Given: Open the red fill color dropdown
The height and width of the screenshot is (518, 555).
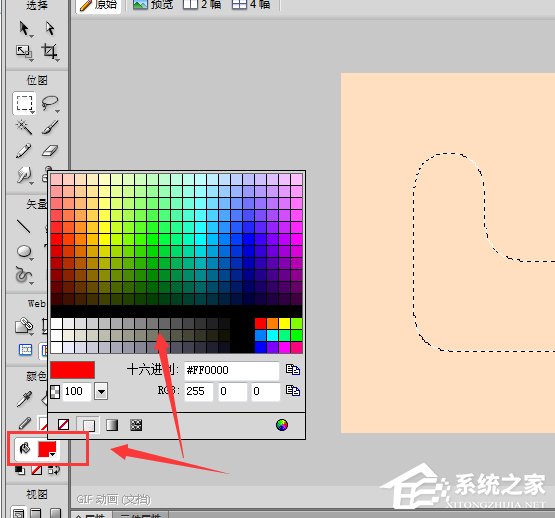Looking at the screenshot, I should click(47, 449).
